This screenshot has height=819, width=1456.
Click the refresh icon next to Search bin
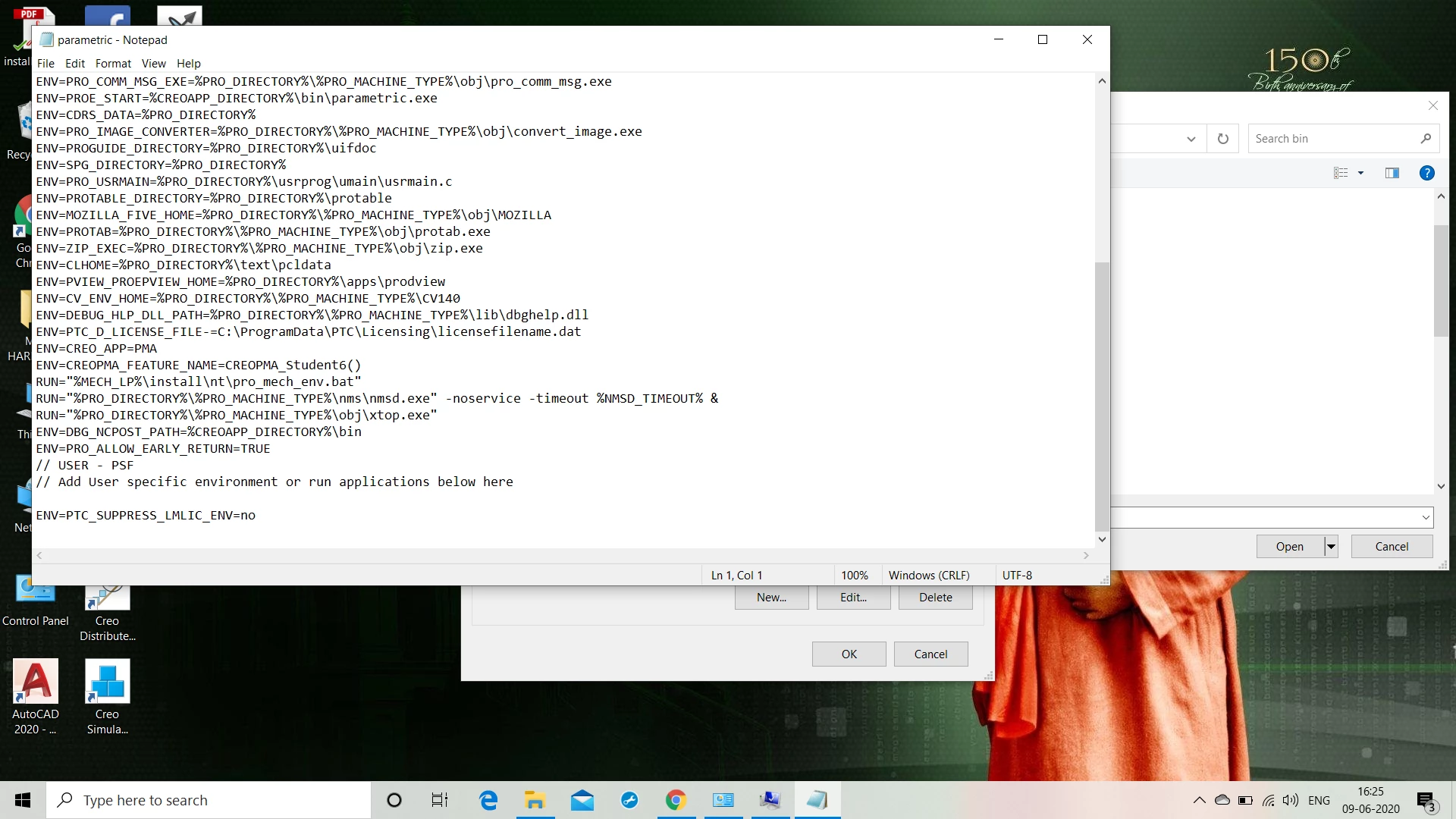coord(1222,139)
